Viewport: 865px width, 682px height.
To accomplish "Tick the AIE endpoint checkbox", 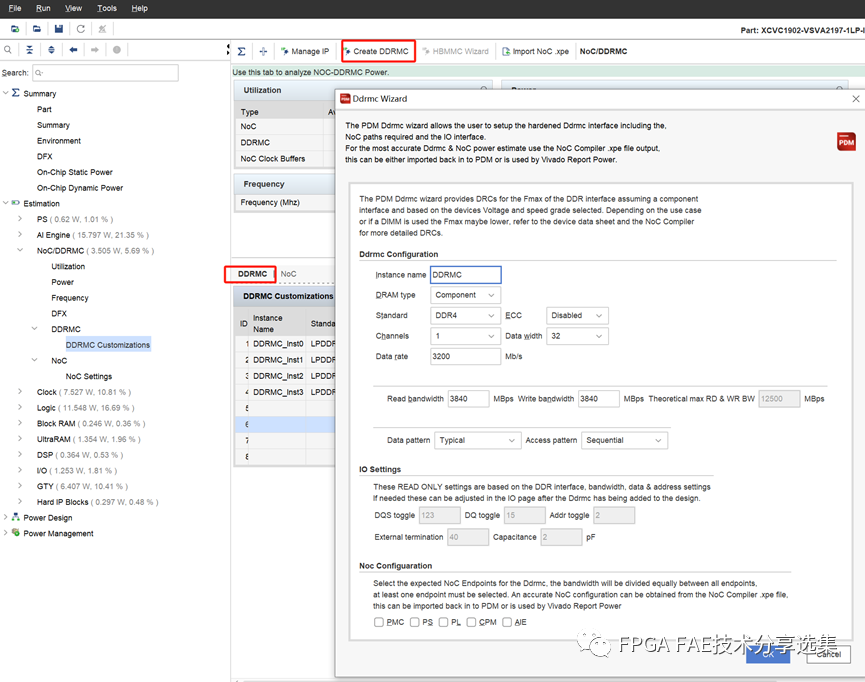I will pos(508,622).
